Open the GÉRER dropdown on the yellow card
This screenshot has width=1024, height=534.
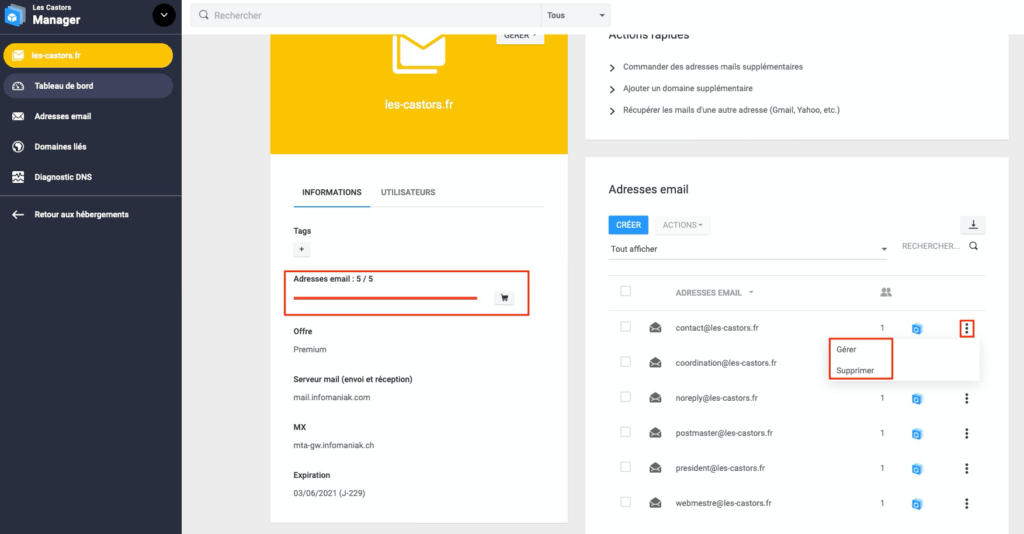pyautogui.click(x=520, y=37)
